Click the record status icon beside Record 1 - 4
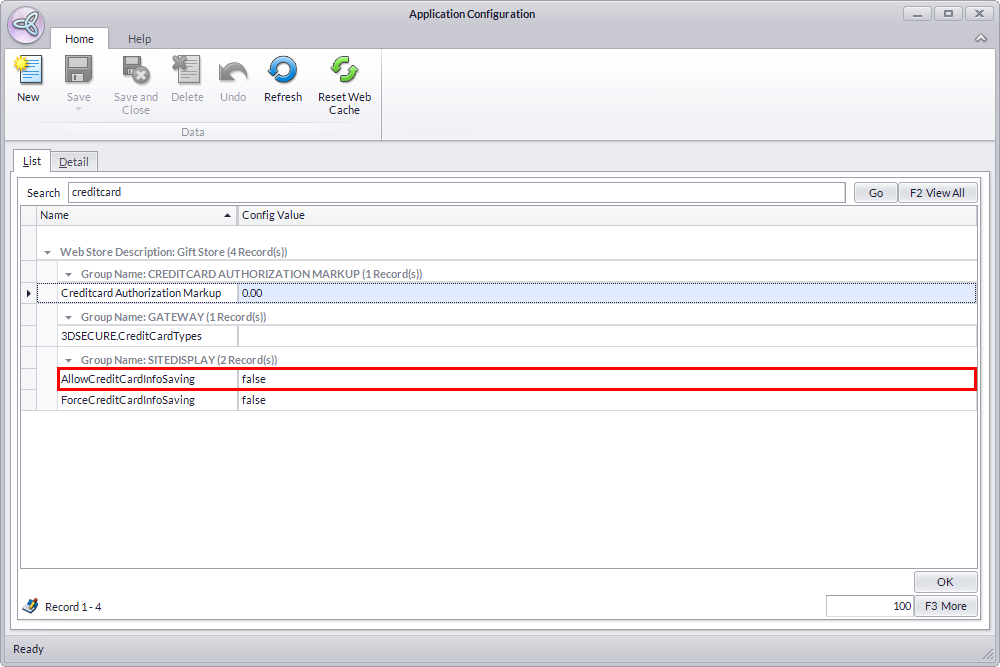This screenshot has width=1000, height=667. pos(30,606)
